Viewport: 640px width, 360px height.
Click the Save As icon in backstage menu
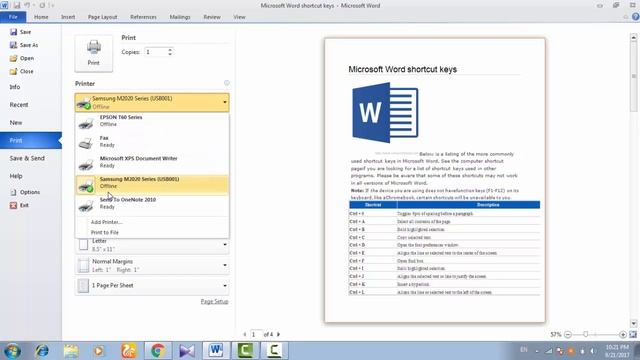pyautogui.click(x=13, y=45)
